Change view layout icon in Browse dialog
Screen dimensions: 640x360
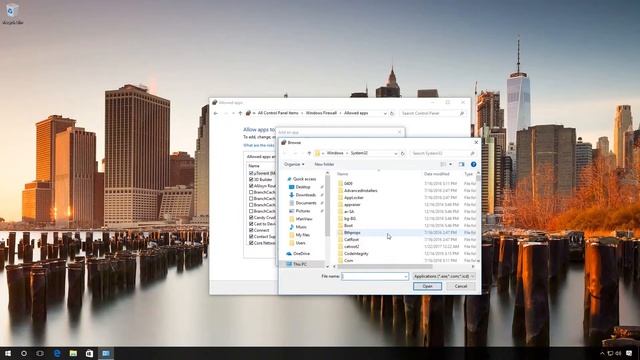443,164
